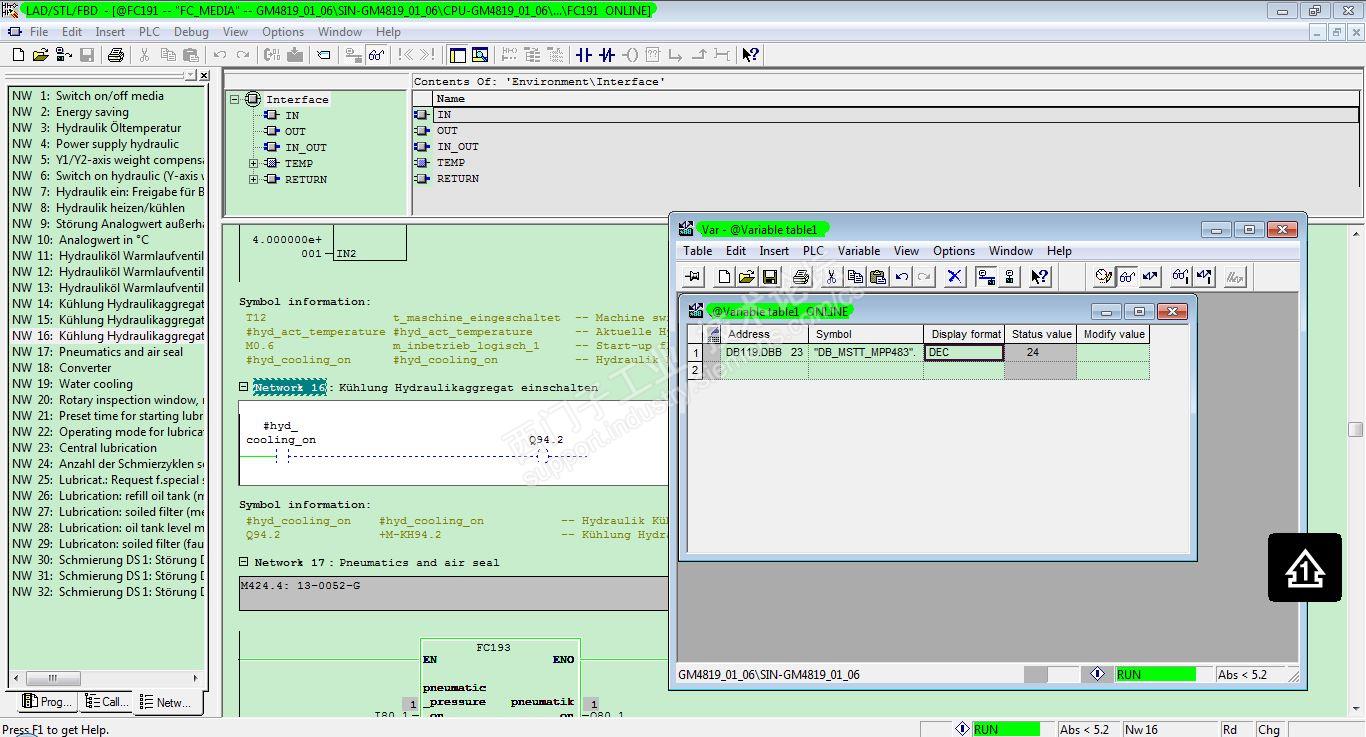Switch to the Call structure tab
Screen dimensions: 1366x737
click(107, 702)
